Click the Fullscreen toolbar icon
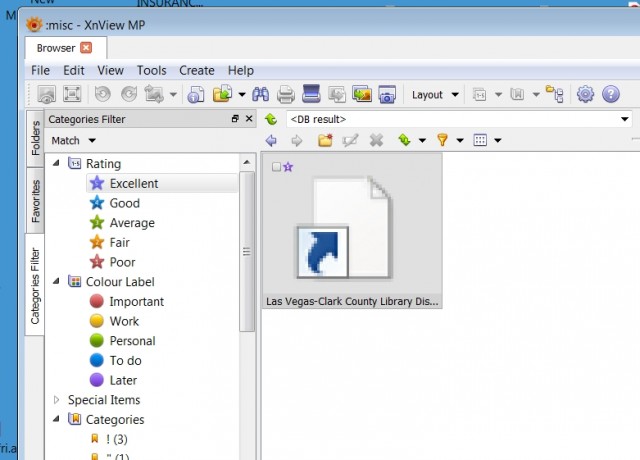The image size is (640, 460). tap(72, 94)
